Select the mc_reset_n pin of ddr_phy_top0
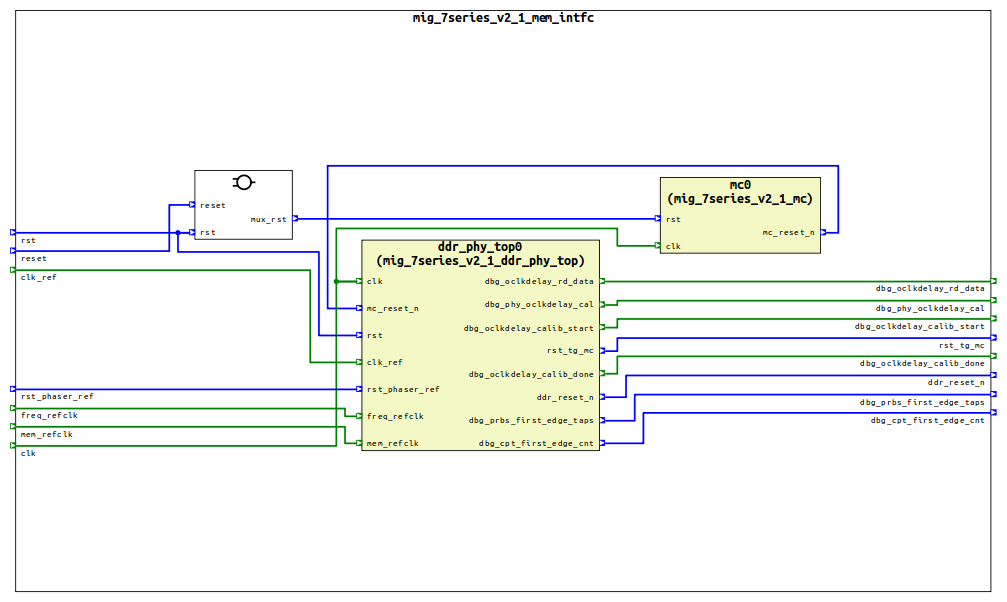This screenshot has height=602, width=1007. (x=361, y=308)
